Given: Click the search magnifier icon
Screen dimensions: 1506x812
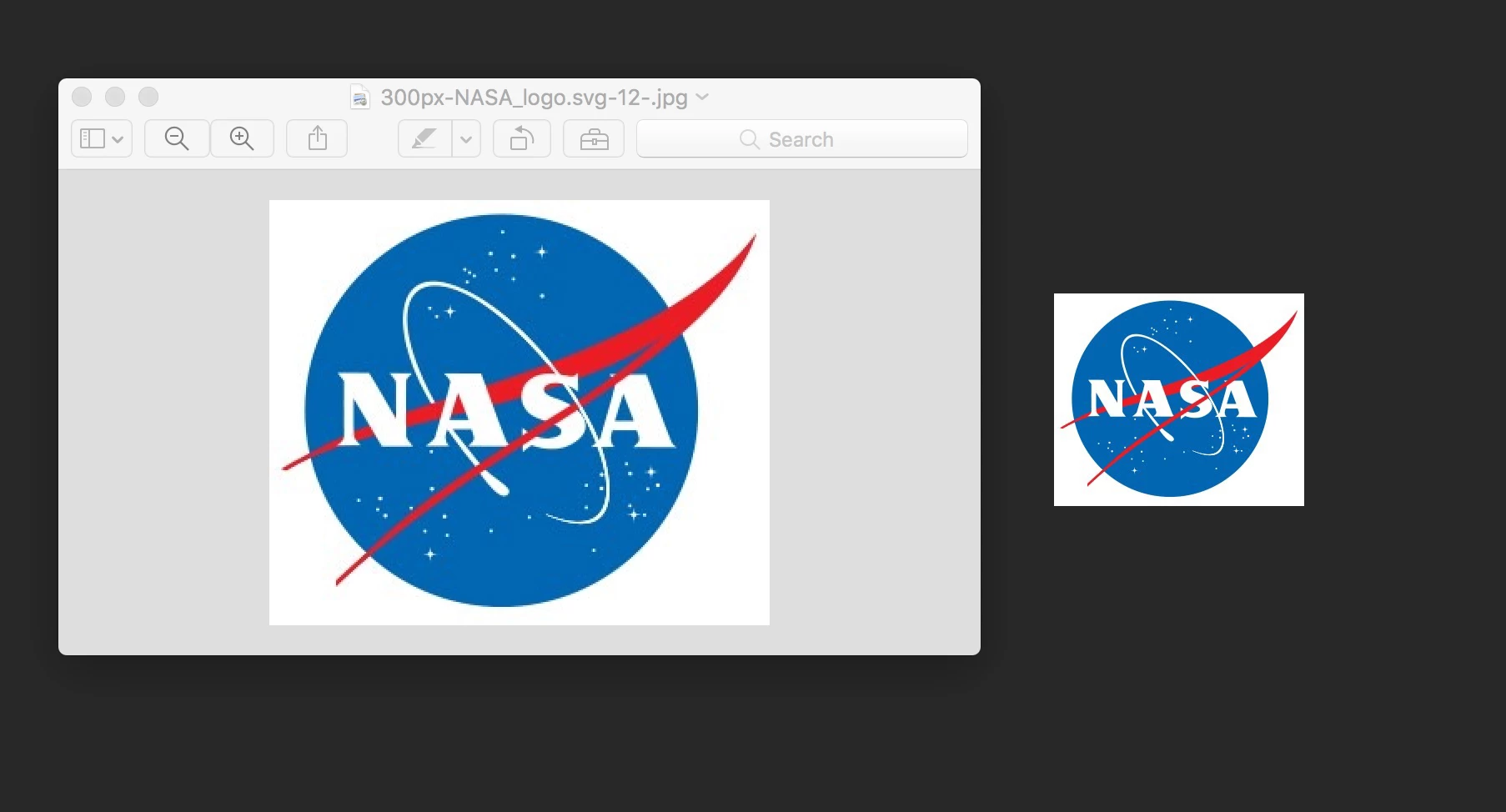Looking at the screenshot, I should point(749,139).
